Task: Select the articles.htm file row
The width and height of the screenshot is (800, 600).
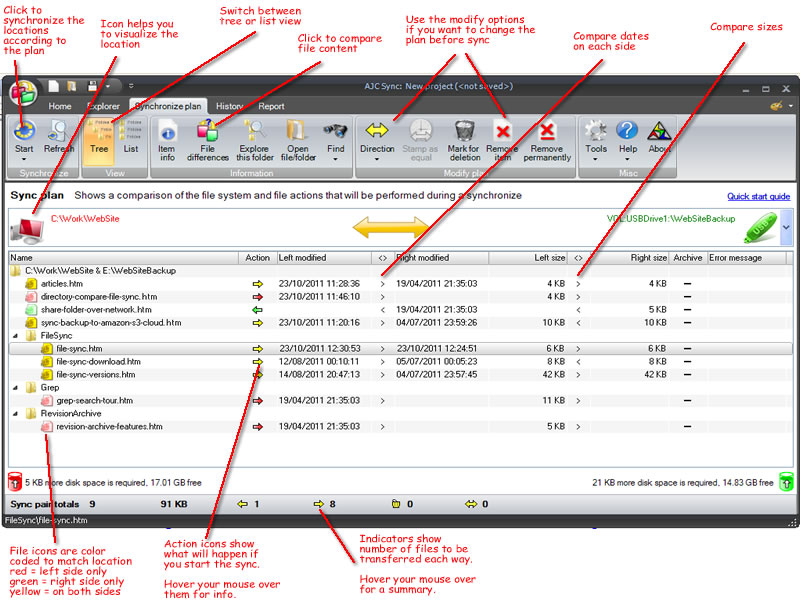Action: point(401,284)
